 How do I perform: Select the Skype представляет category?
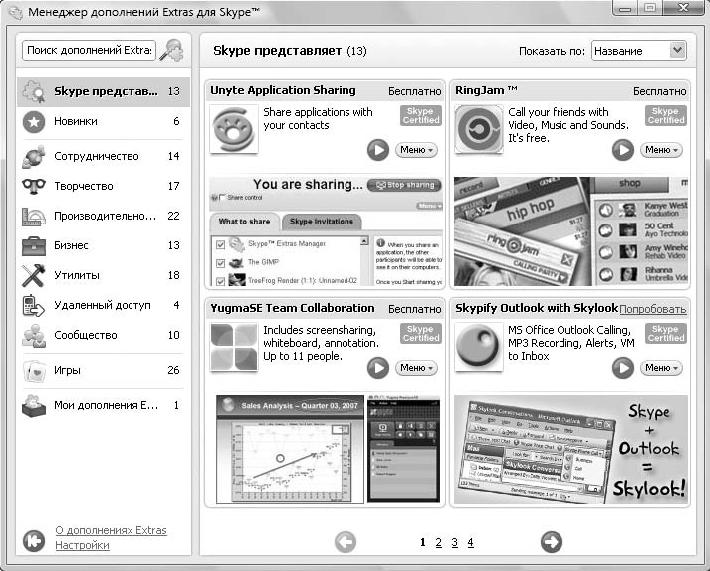pyautogui.click(x=103, y=91)
